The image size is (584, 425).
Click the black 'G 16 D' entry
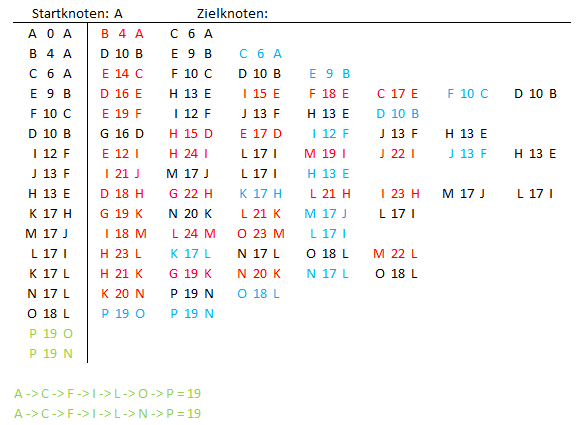coord(122,134)
